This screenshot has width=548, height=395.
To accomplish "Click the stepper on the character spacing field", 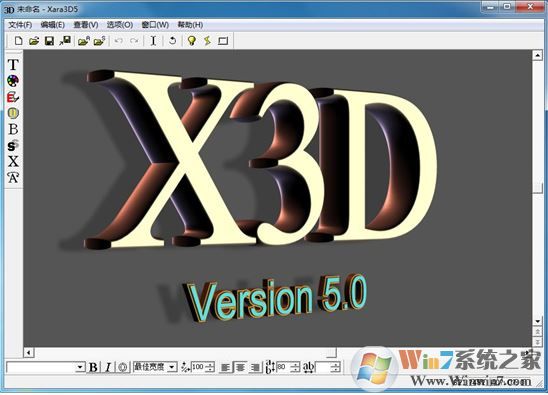I will pos(336,367).
